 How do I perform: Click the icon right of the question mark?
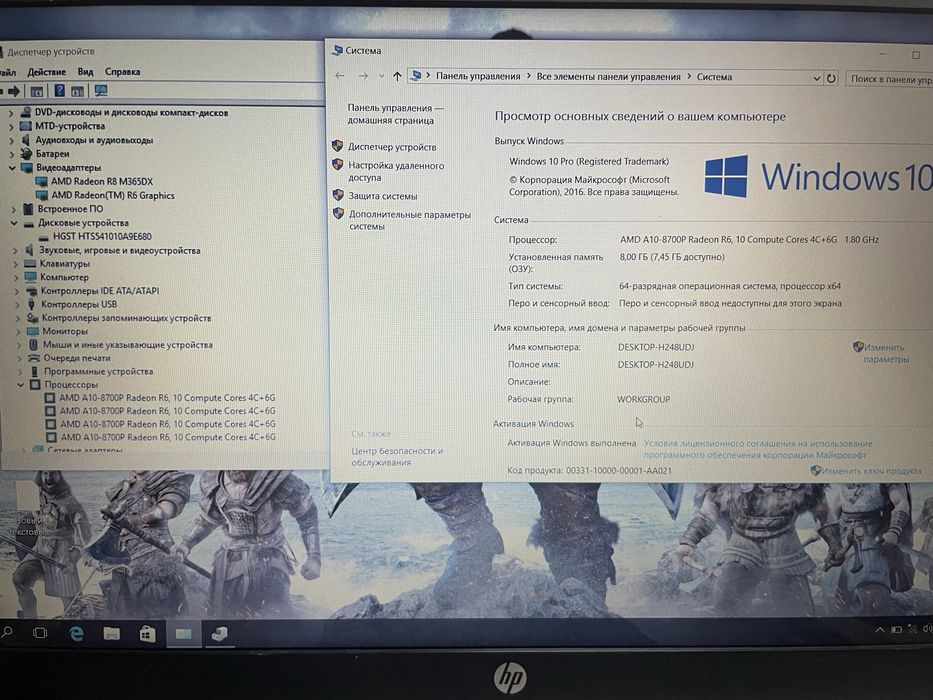77,91
